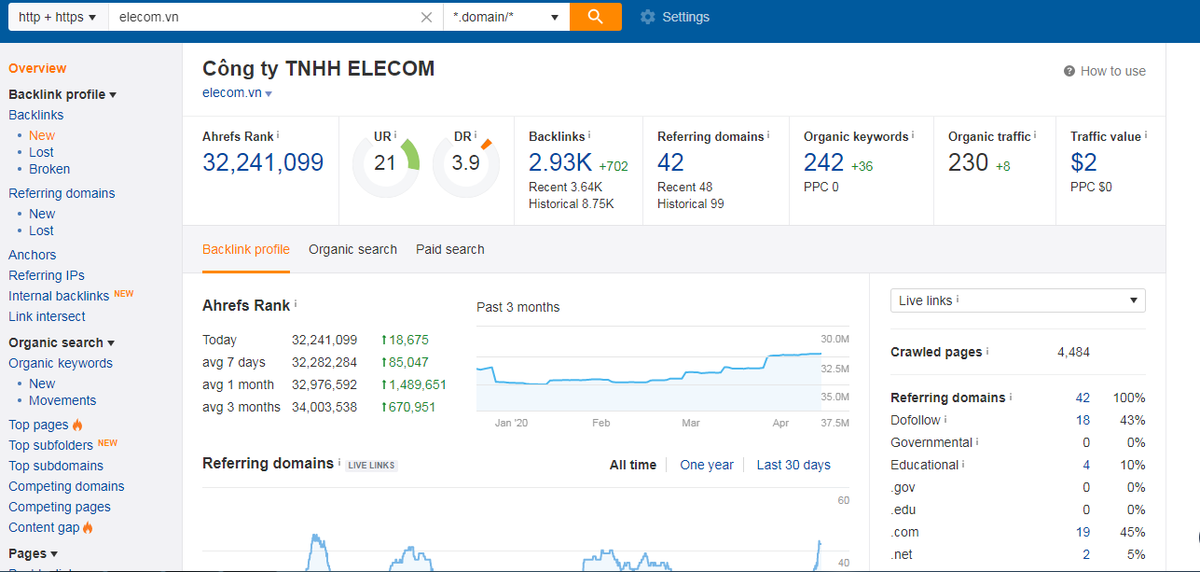Screen dimensions: 1200x572
Task: Open Anchors in the sidebar
Action: pyautogui.click(x=32, y=255)
